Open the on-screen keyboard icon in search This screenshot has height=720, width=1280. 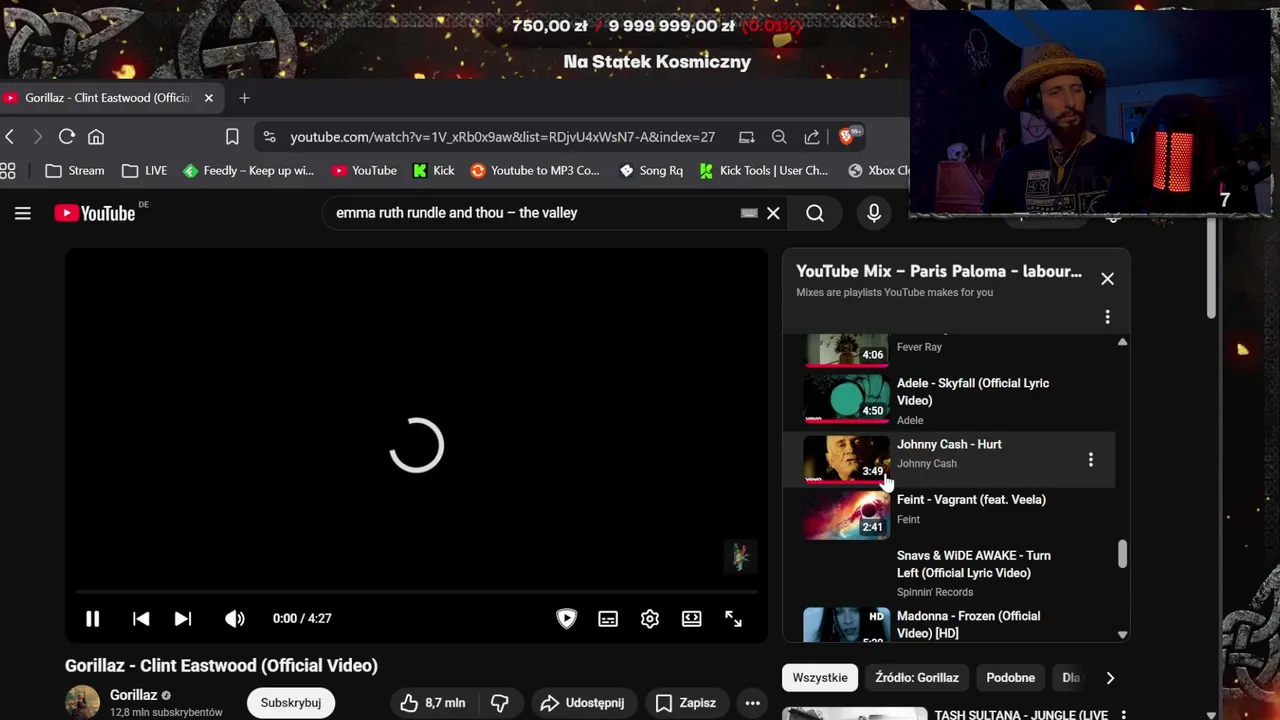[749, 213]
